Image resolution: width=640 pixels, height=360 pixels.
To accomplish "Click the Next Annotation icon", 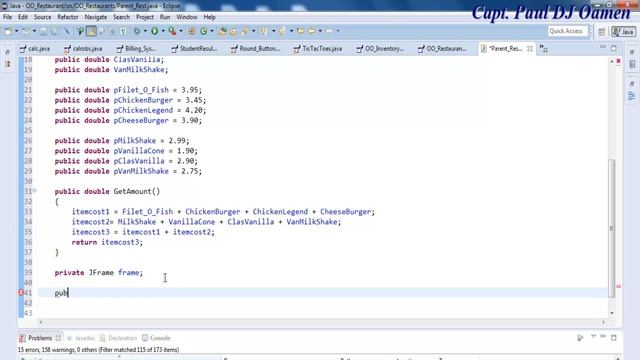I will [264, 31].
